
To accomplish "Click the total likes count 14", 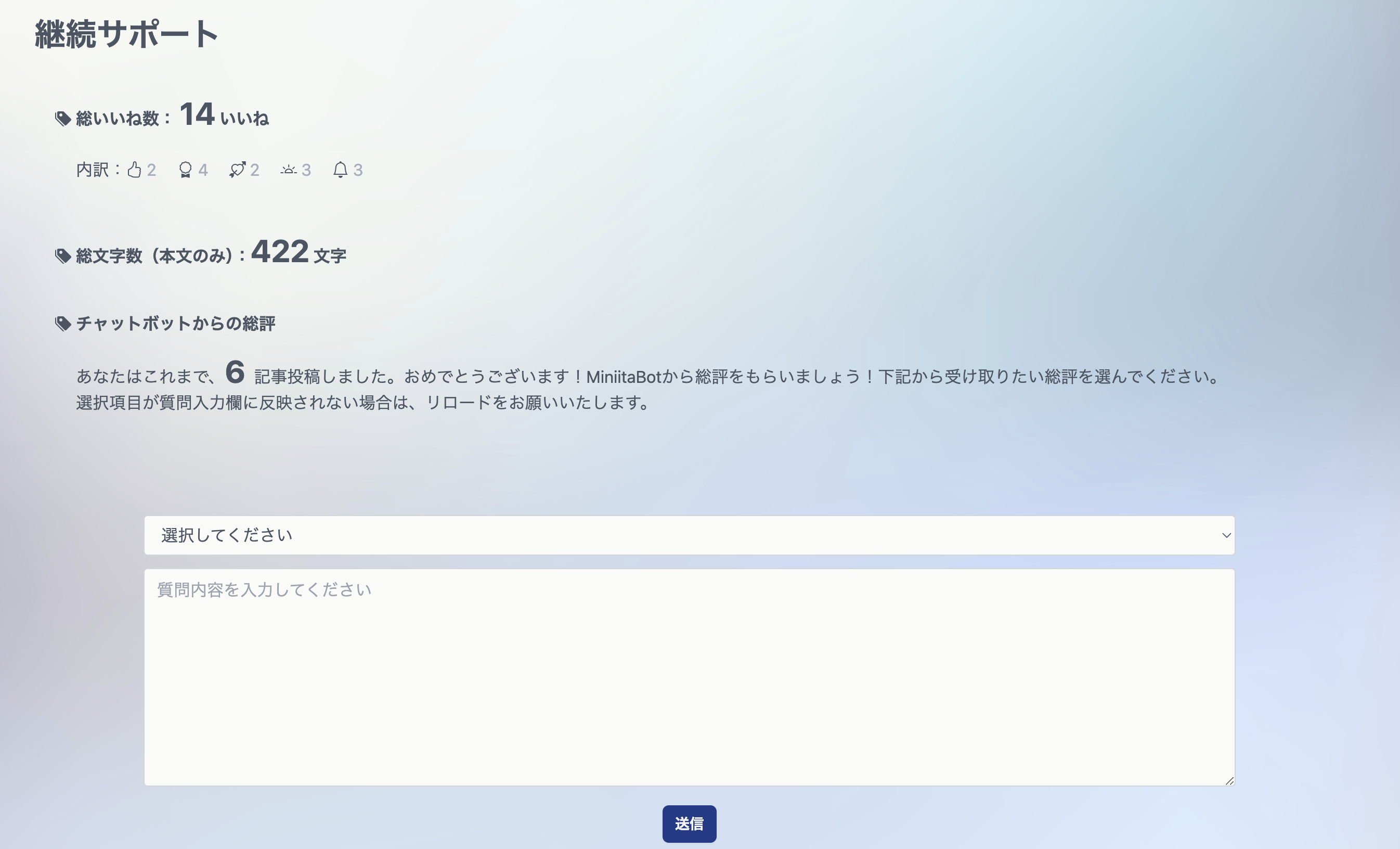I will 197,114.
